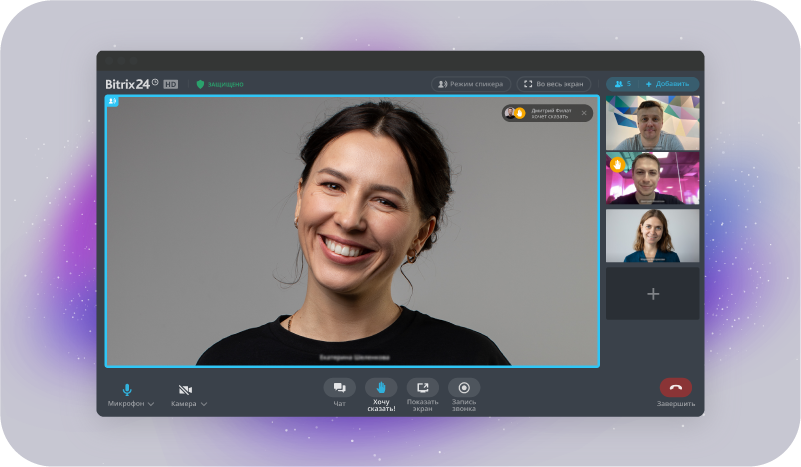Screen dimensions: 801x467
Task: Open the Чат chat panel
Action: (x=339, y=388)
